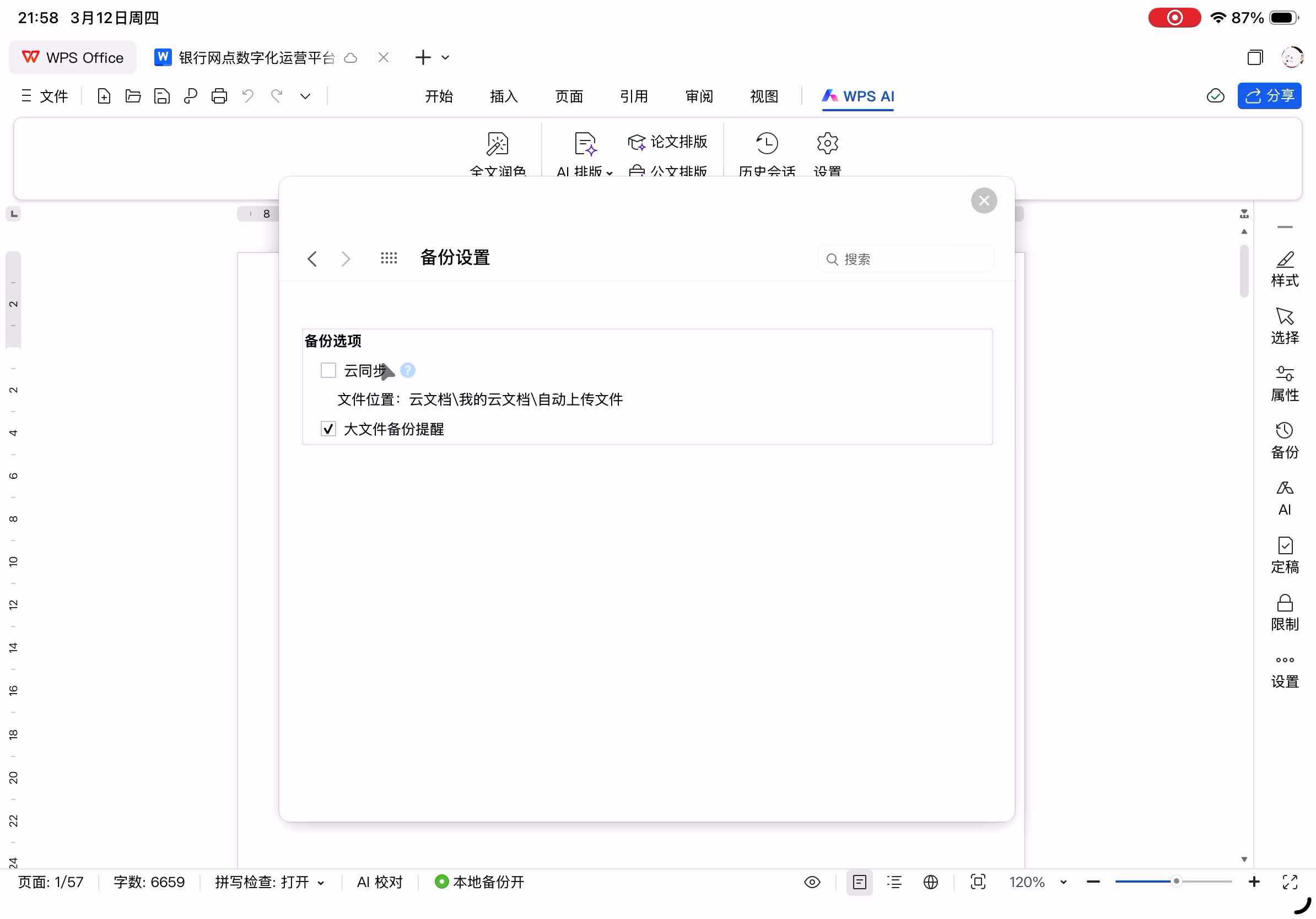Open 样式 in the right sidebar

click(x=1284, y=268)
